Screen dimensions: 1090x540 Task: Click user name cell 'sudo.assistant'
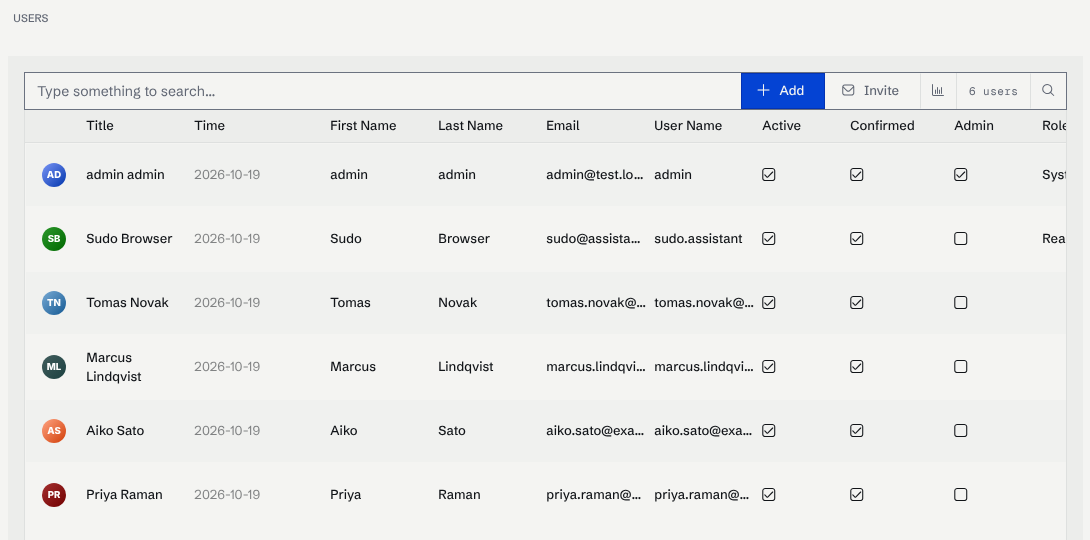tap(698, 239)
